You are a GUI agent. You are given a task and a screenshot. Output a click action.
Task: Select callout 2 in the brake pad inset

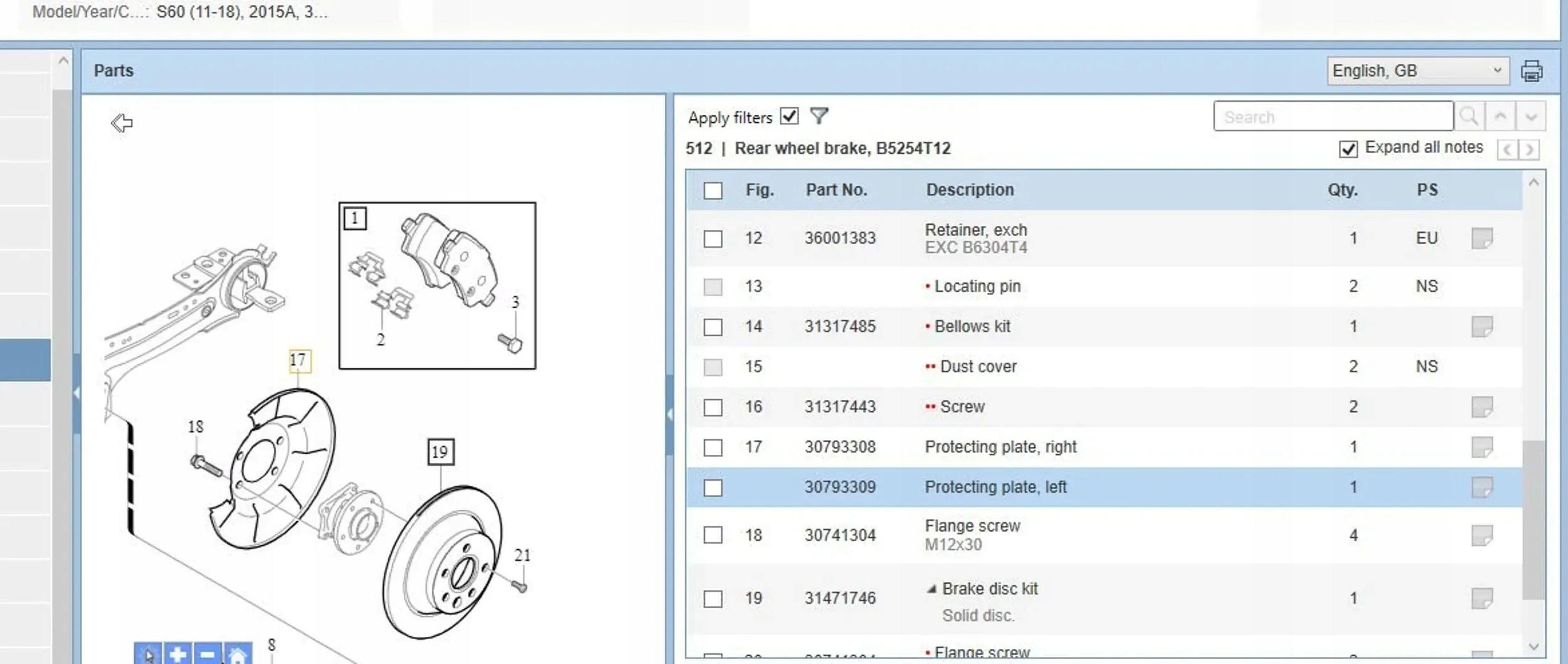380,340
